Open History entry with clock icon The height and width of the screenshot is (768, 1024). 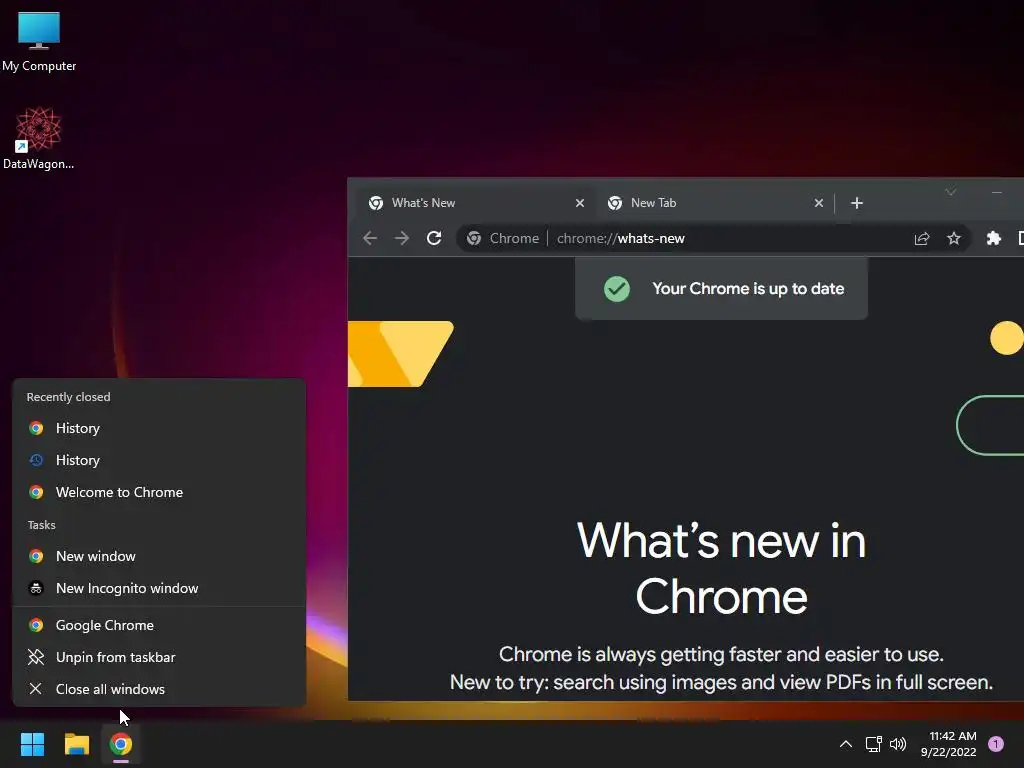pos(158,460)
